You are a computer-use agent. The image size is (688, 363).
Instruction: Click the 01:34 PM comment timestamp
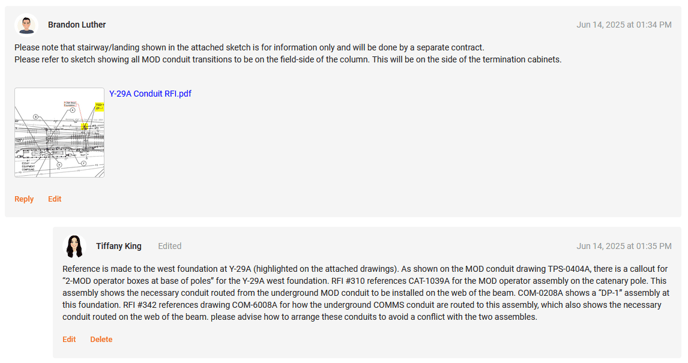624,25
